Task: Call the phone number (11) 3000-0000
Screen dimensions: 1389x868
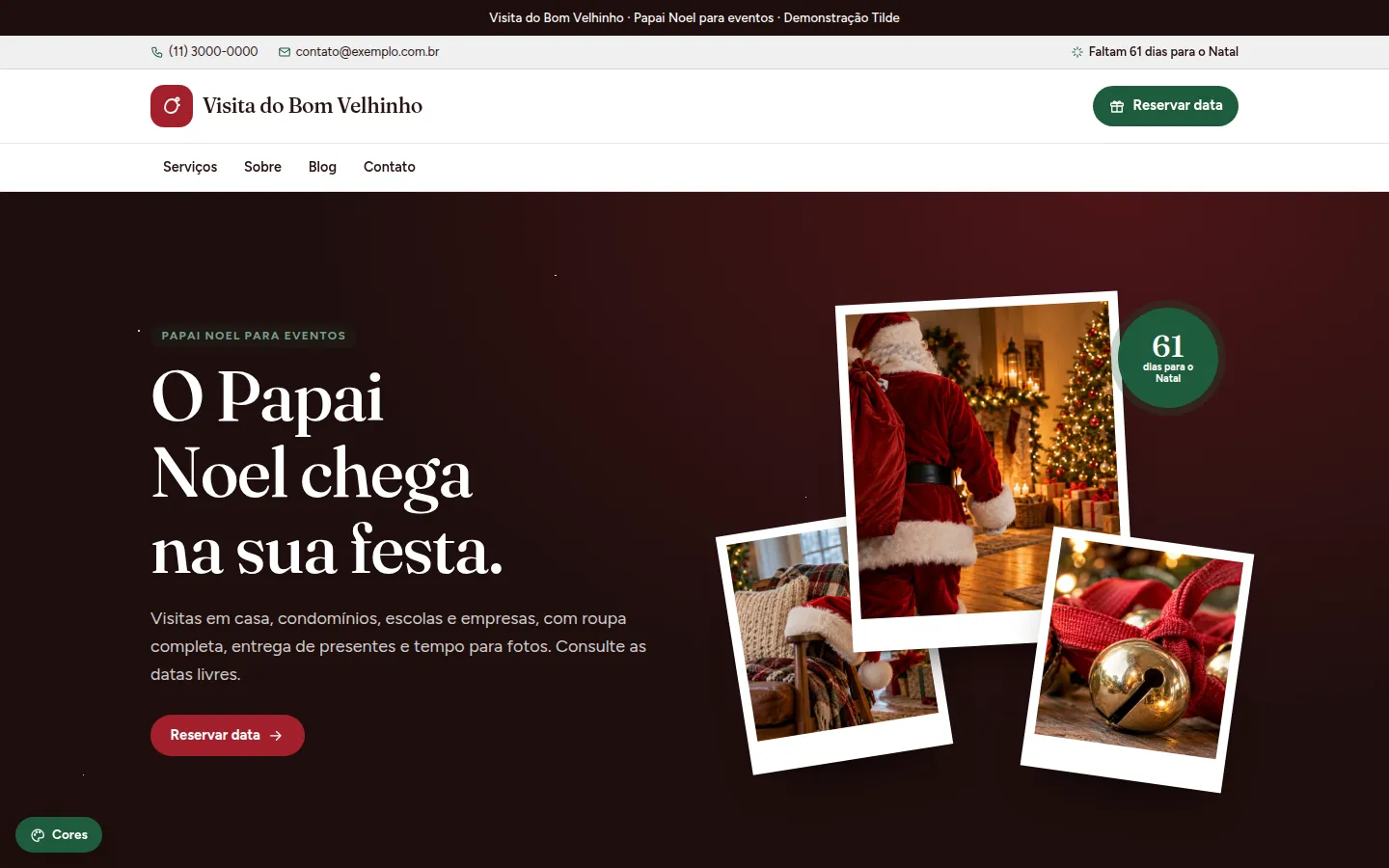Action: click(x=213, y=52)
